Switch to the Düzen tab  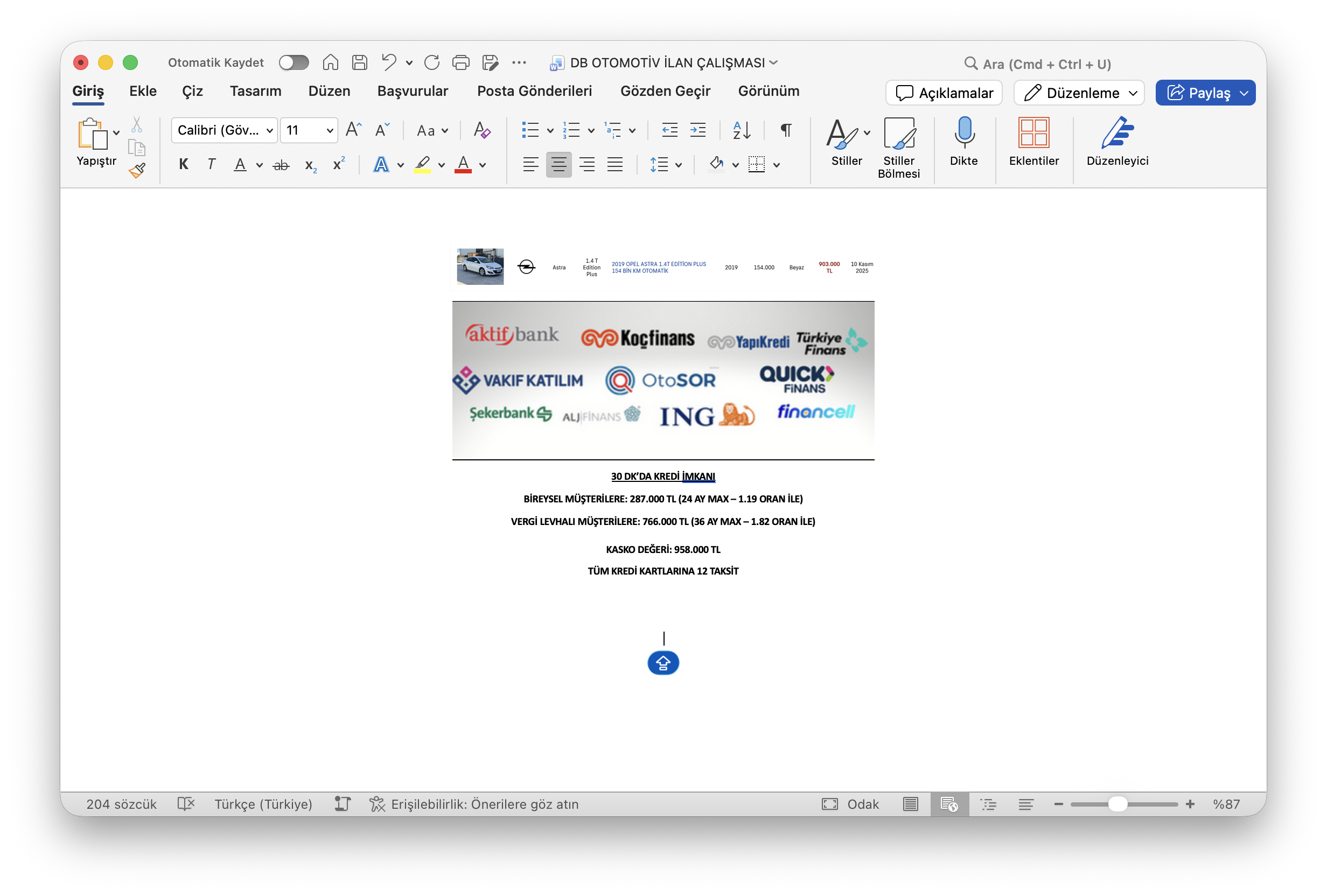329,92
